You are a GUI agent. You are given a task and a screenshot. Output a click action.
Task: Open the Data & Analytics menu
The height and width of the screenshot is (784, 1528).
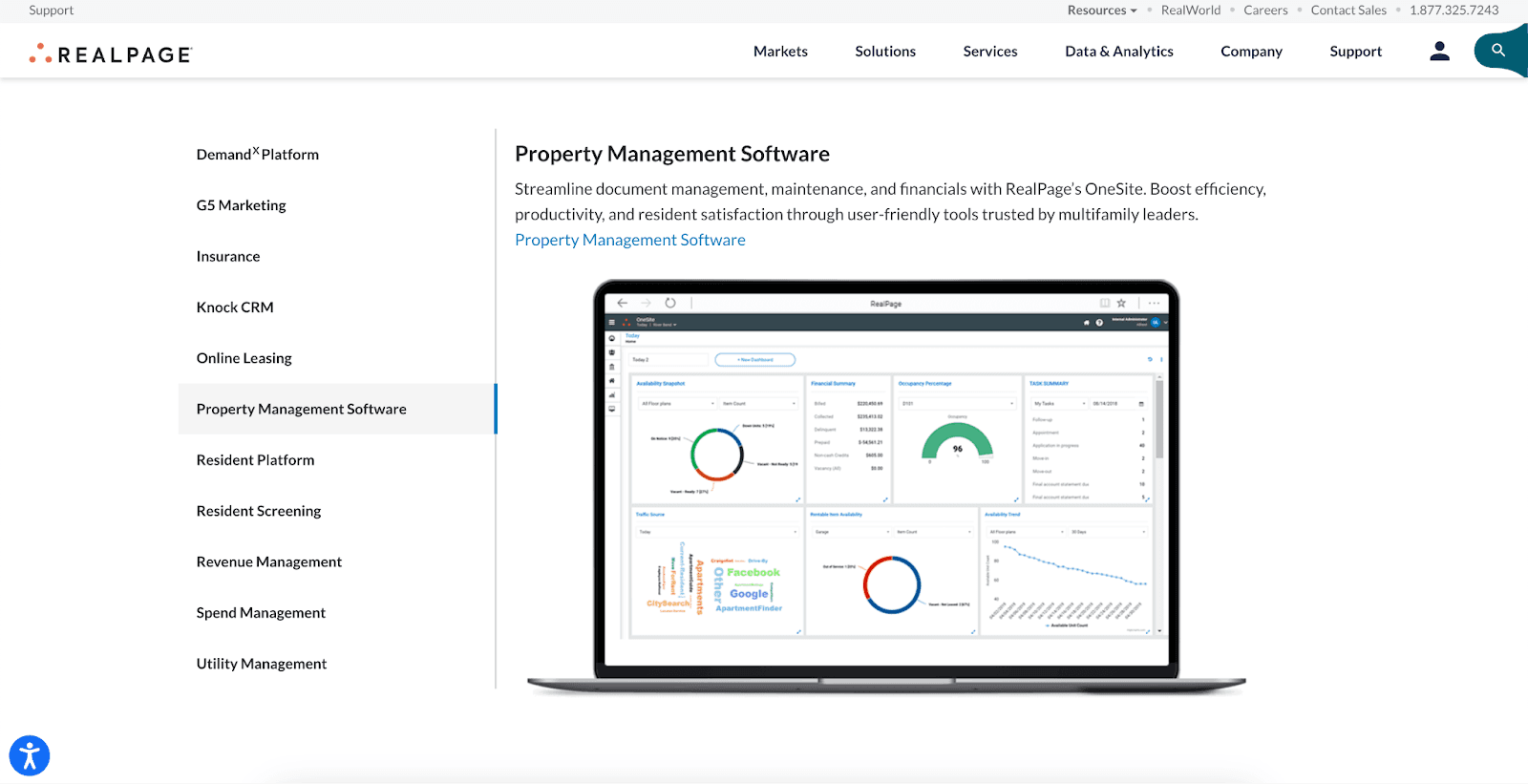[x=1119, y=52]
